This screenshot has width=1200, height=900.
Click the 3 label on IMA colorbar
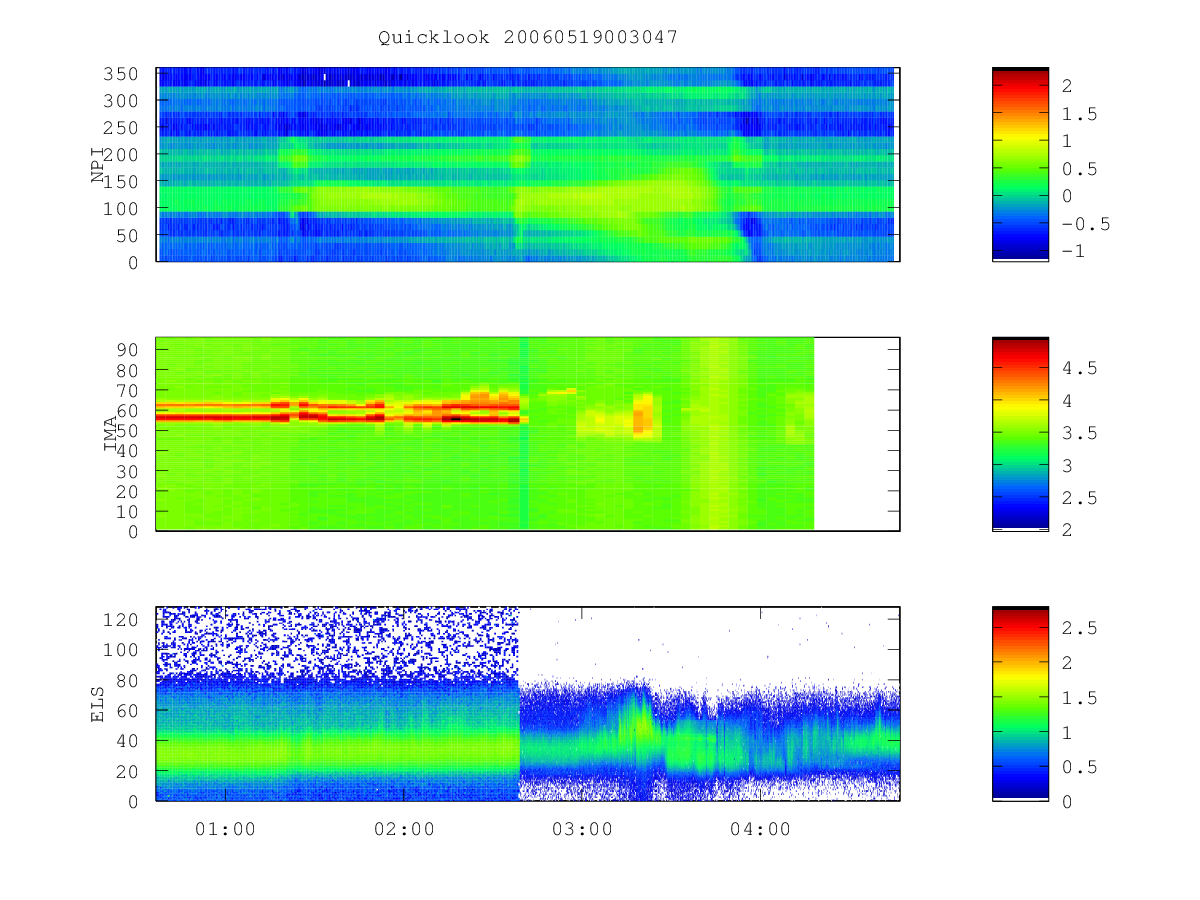(1068, 465)
